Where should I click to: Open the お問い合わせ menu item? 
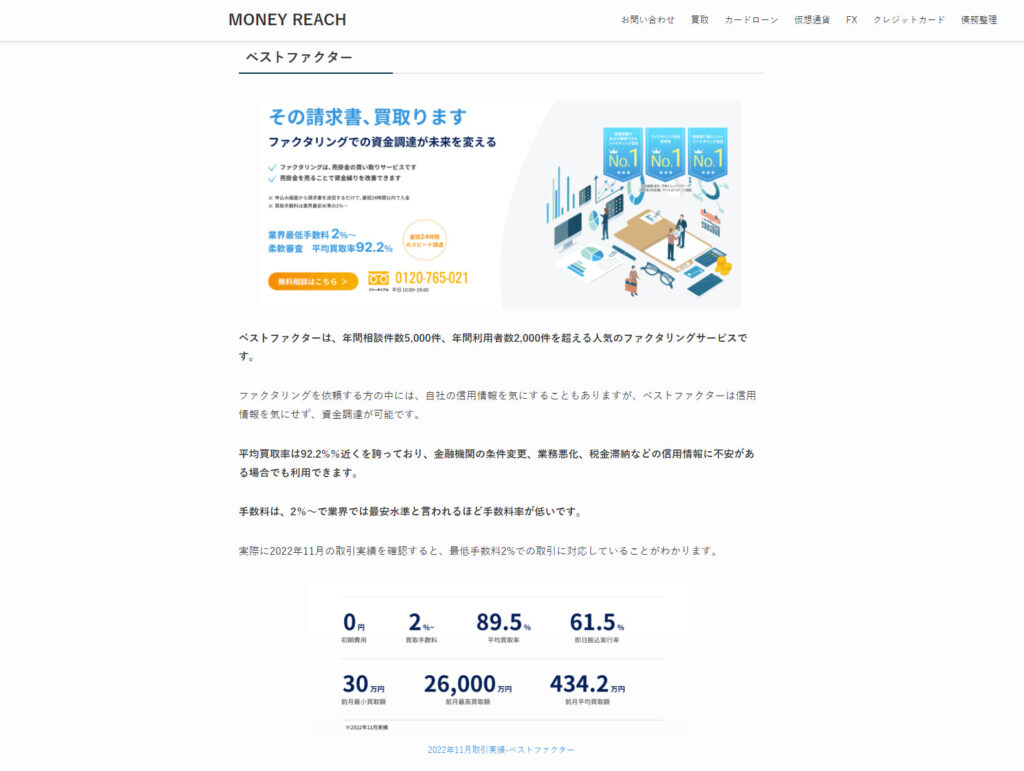[647, 20]
